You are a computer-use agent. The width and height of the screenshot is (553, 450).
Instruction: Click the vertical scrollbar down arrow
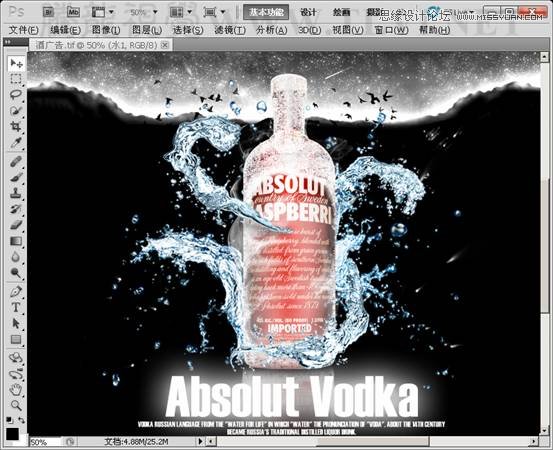click(x=544, y=431)
